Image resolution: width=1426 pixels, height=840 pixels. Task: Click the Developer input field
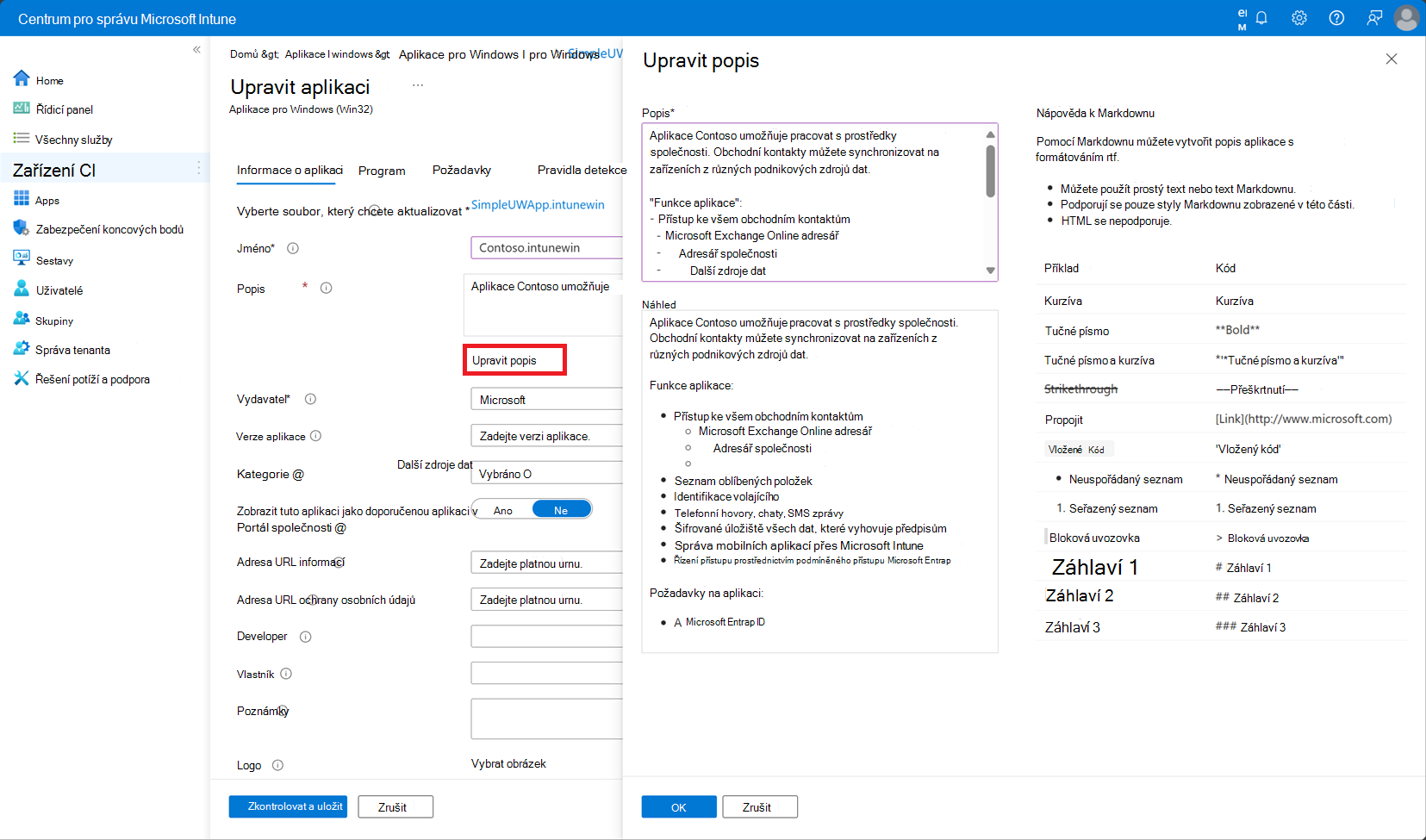[x=546, y=636]
